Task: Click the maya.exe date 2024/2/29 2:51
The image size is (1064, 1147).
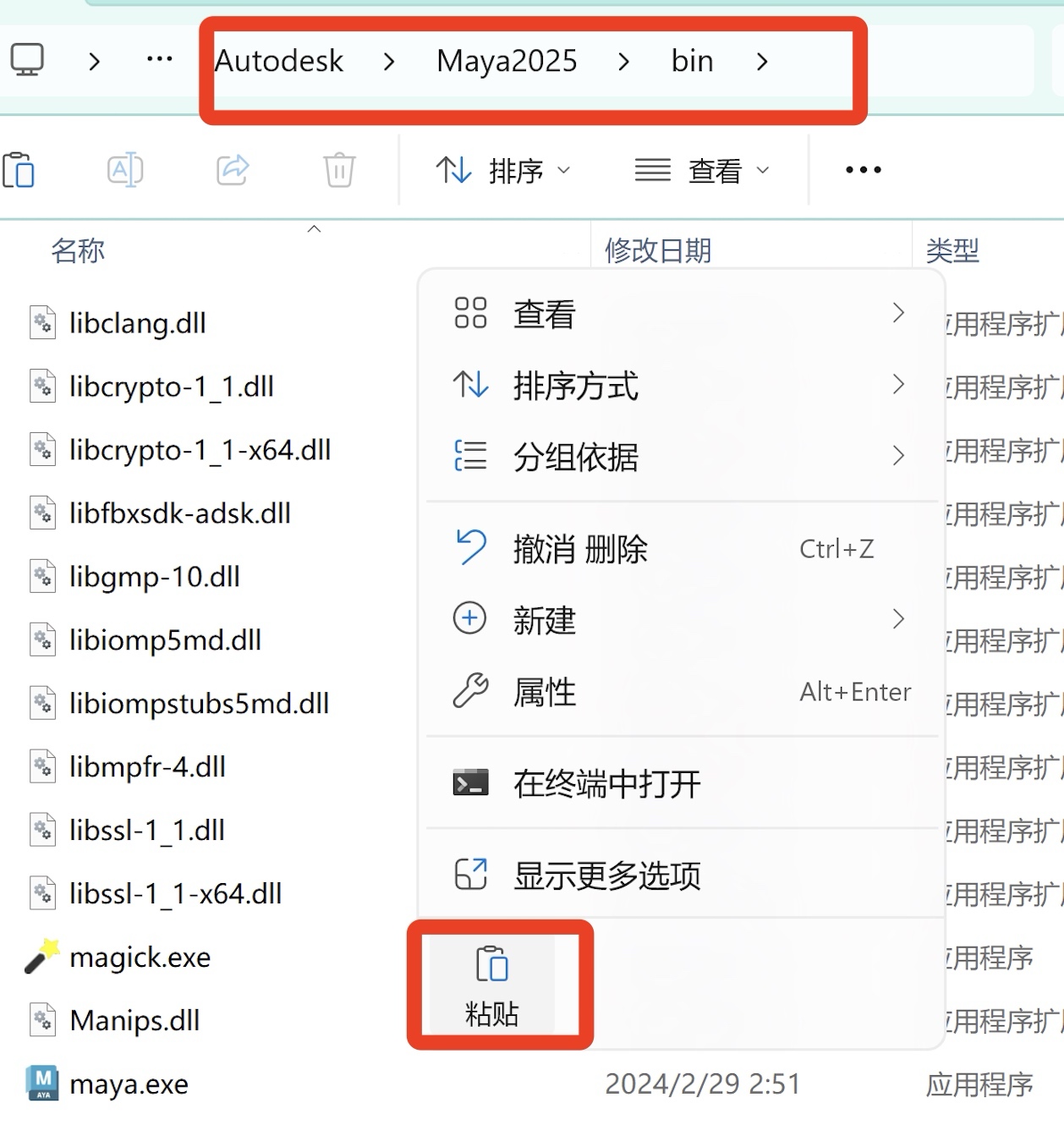Action: (703, 1084)
